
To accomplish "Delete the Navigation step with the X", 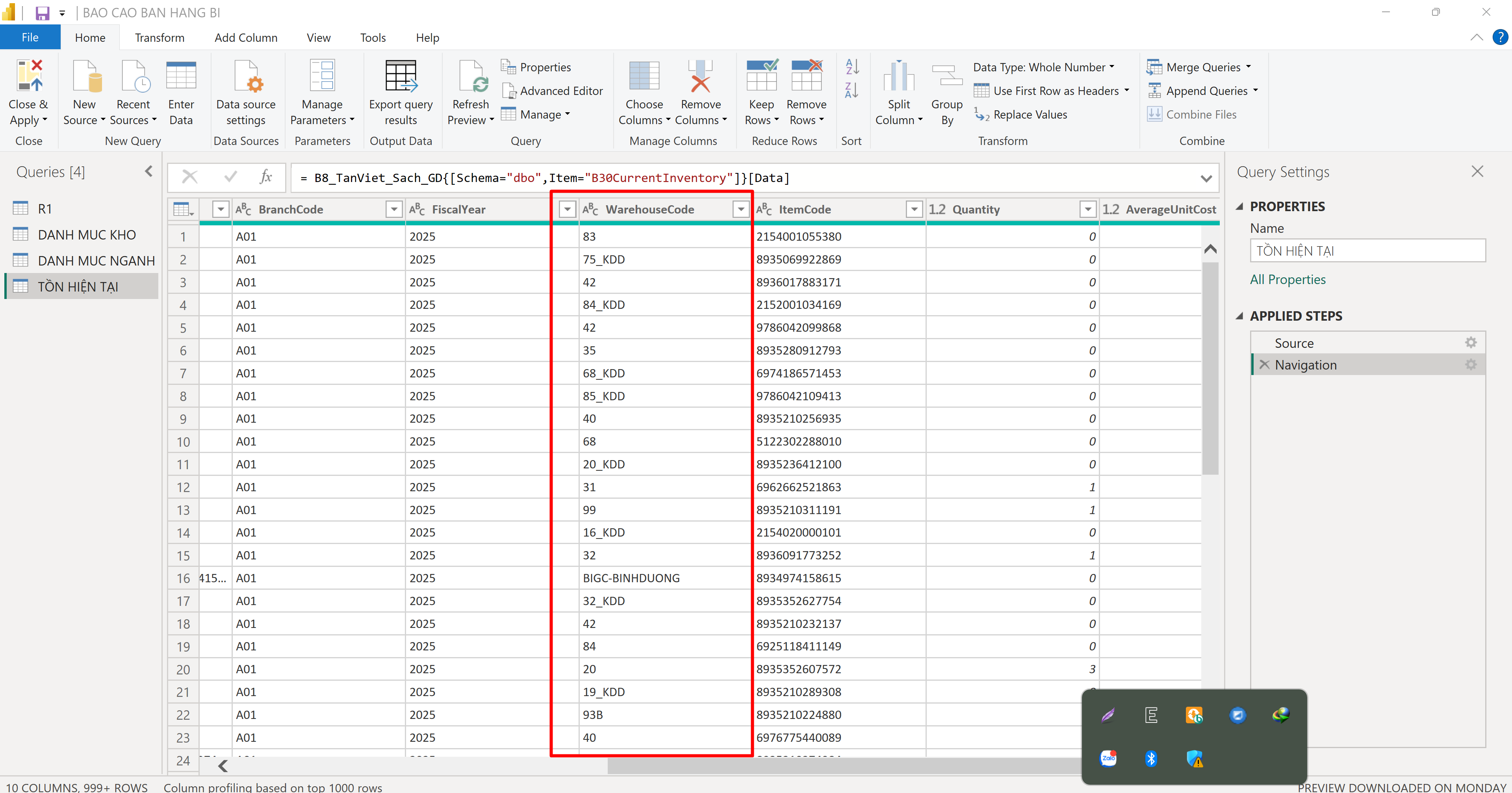I will (x=1264, y=364).
